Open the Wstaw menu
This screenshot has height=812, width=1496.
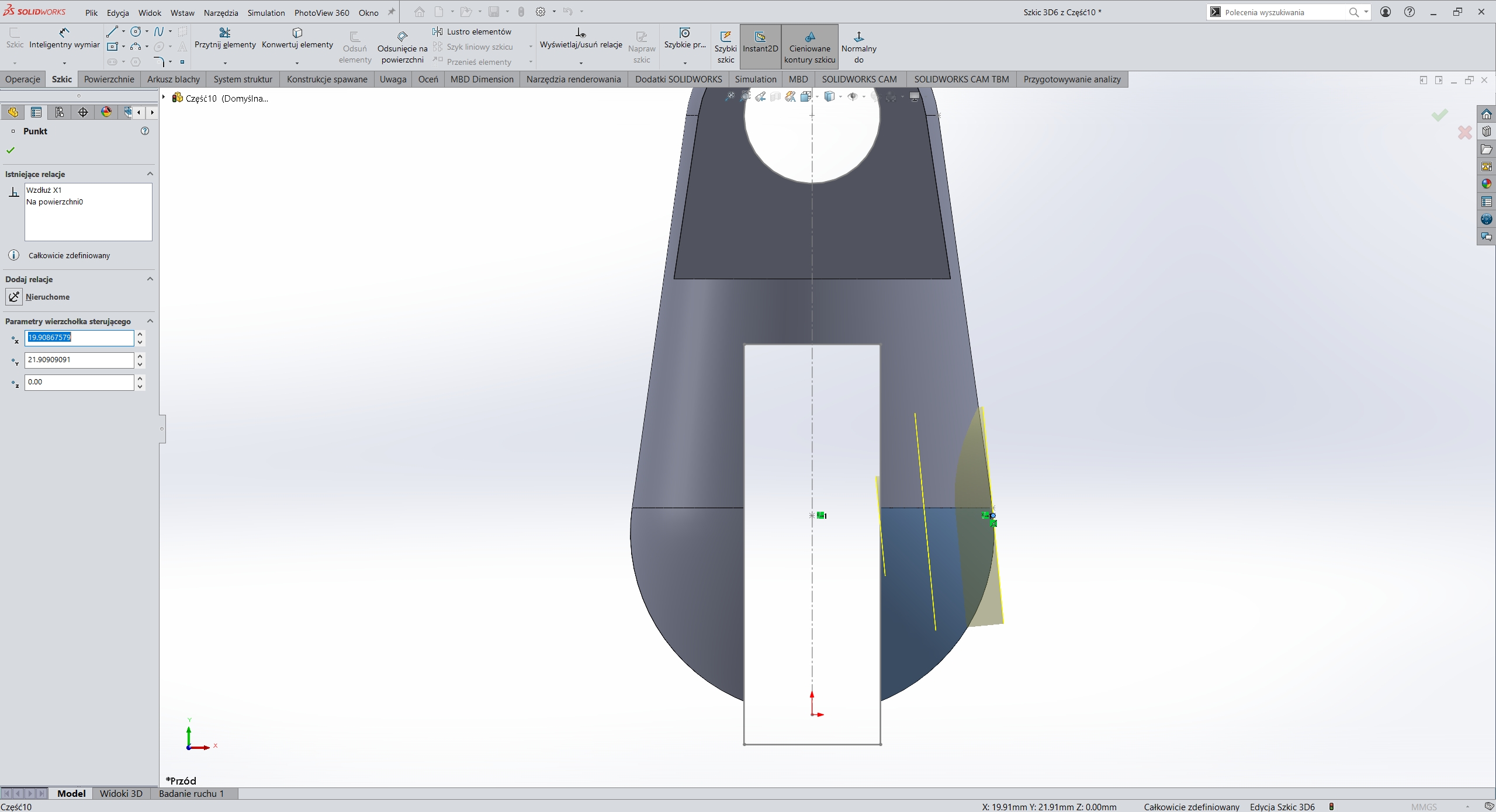182,12
